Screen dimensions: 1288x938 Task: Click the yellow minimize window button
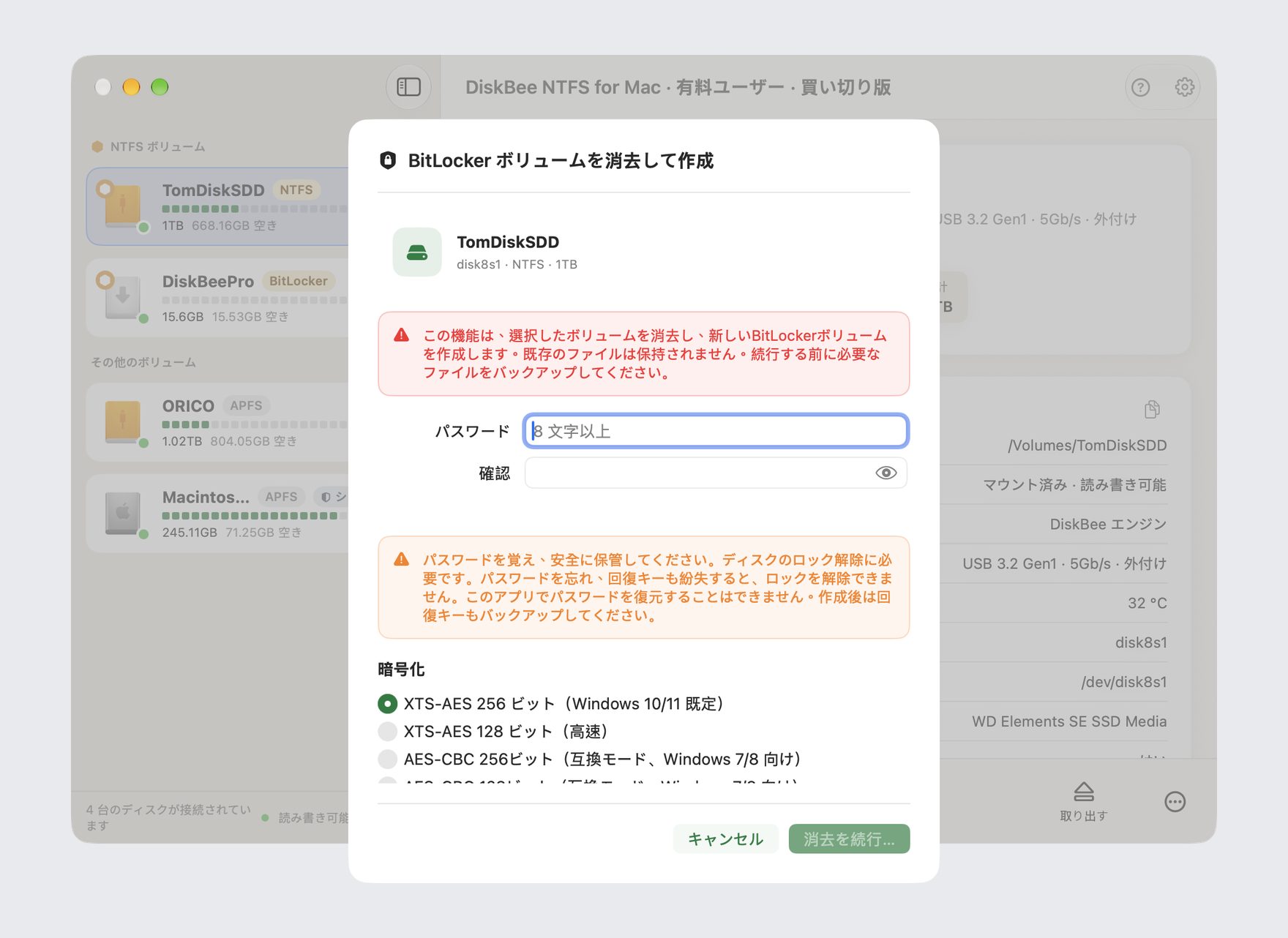pos(131,87)
